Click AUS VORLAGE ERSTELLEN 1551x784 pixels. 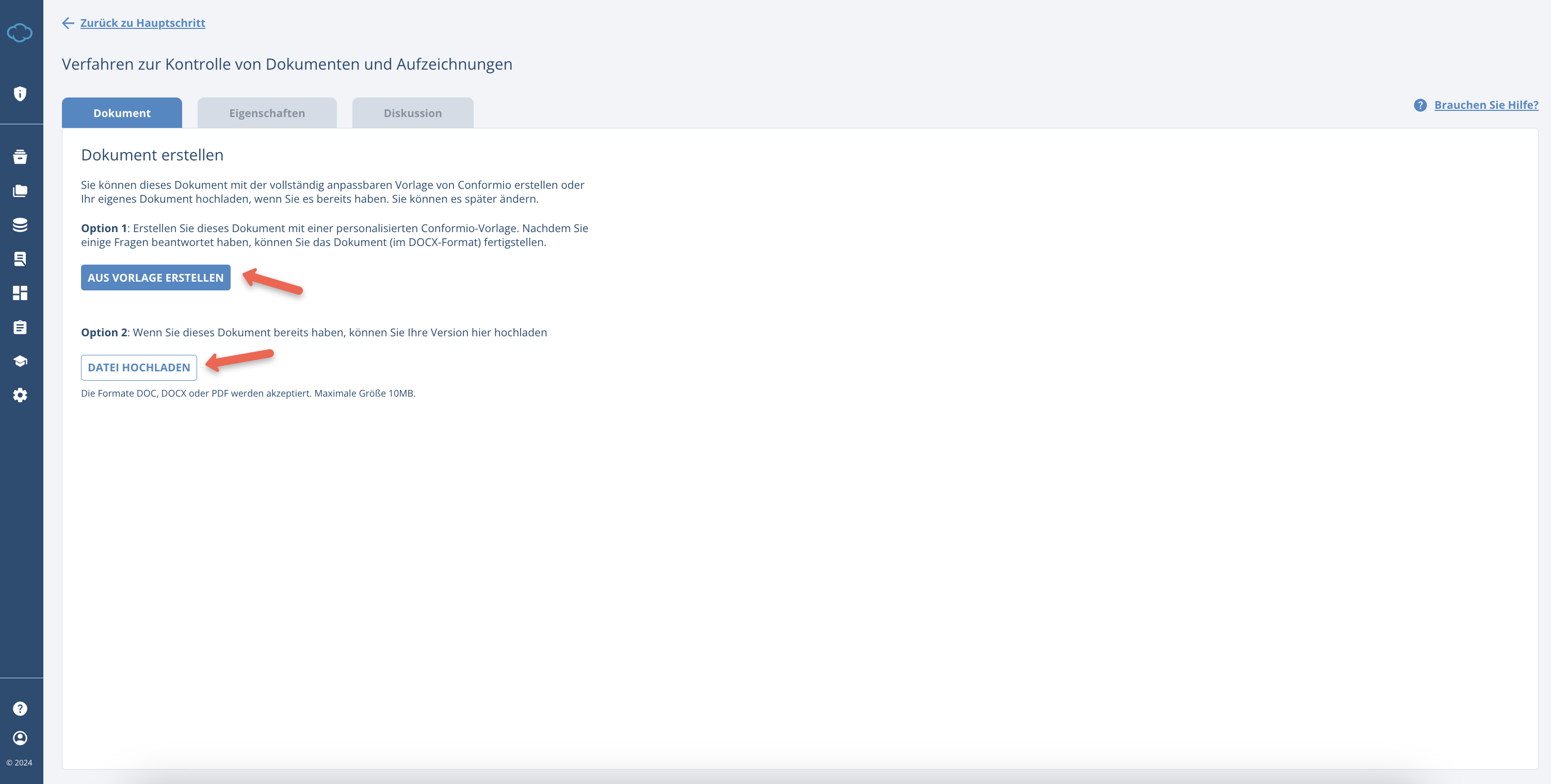(155, 277)
